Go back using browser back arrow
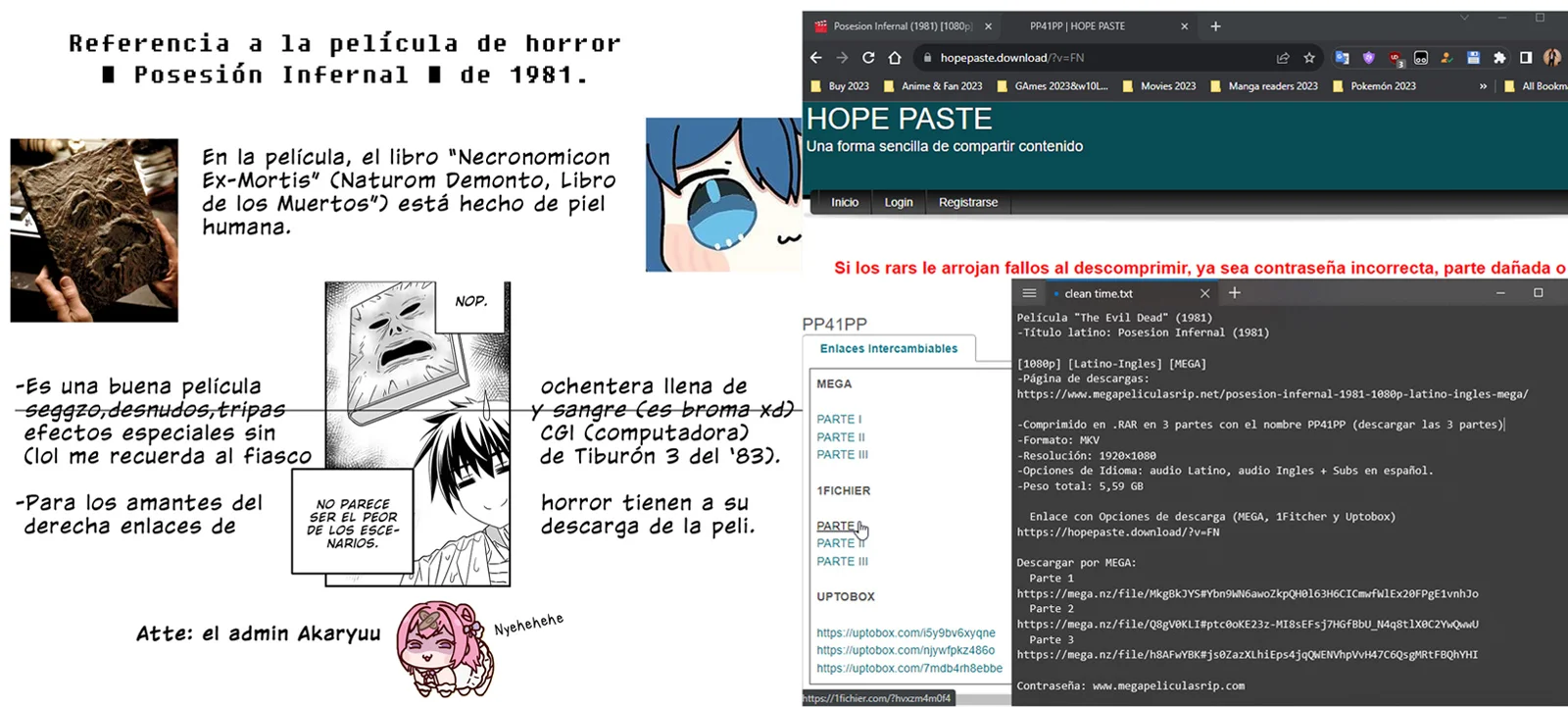 click(816, 58)
